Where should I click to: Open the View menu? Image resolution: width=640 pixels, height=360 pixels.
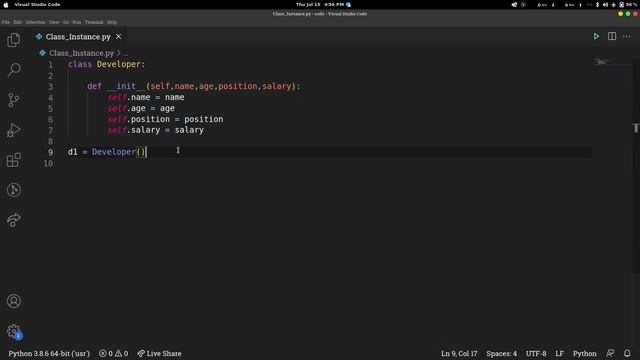[54, 22]
